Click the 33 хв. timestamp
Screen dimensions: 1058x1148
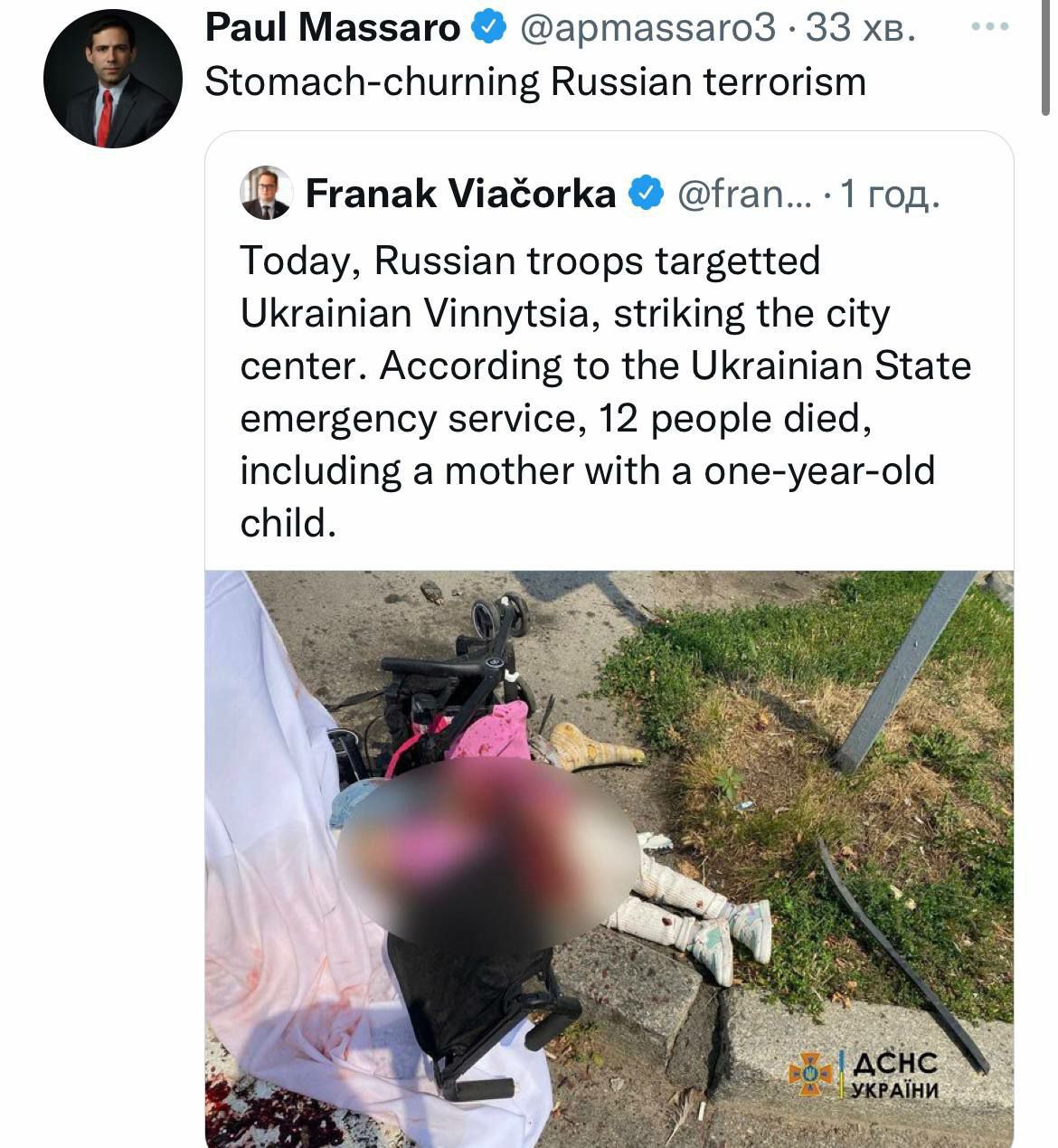[x=861, y=29]
